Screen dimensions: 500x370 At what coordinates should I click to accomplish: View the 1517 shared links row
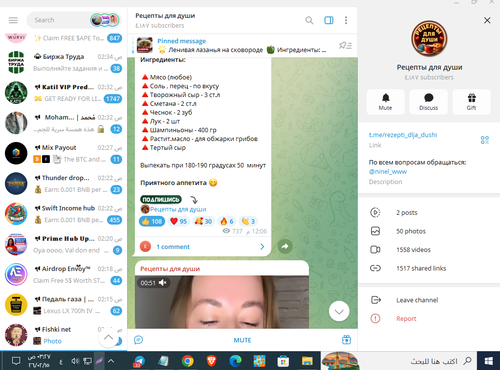click(x=429, y=268)
